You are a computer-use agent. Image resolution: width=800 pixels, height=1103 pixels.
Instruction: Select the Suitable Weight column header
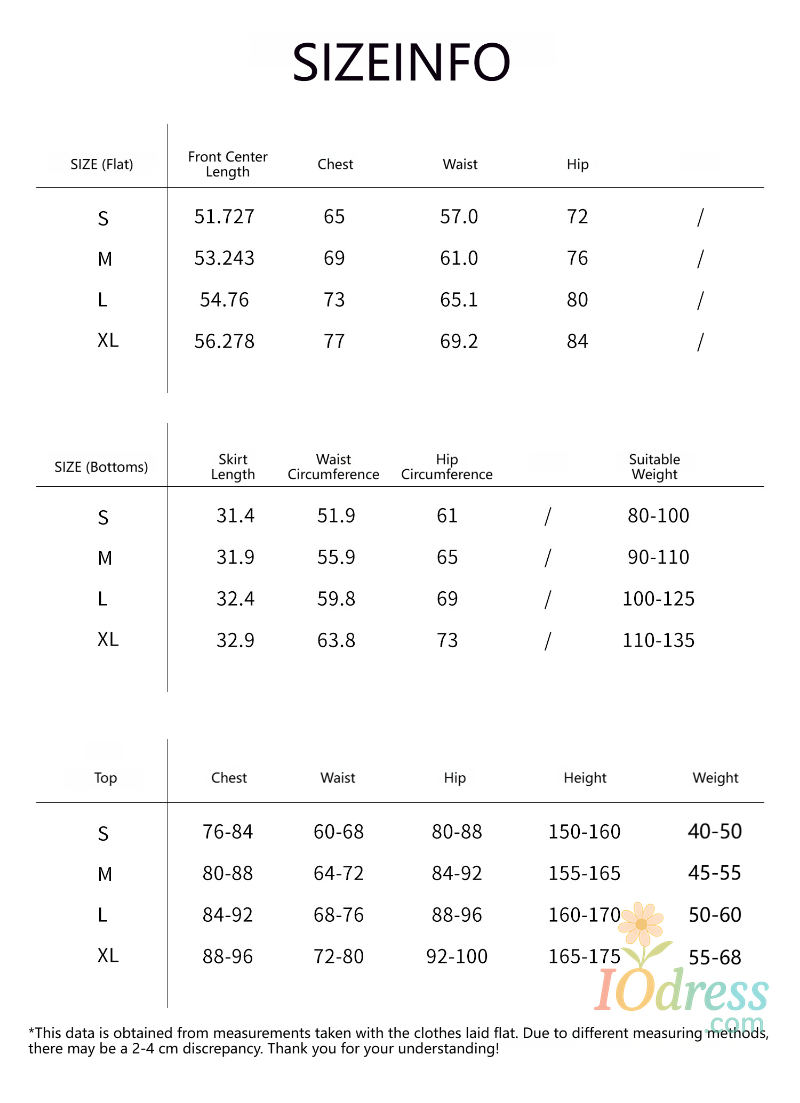pos(654,467)
